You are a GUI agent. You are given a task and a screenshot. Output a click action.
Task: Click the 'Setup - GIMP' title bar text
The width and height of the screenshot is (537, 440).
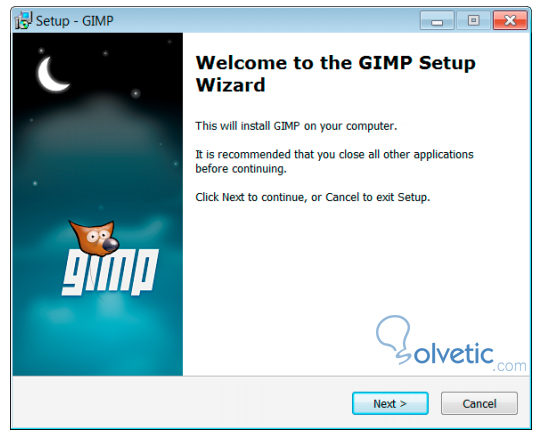pos(75,21)
